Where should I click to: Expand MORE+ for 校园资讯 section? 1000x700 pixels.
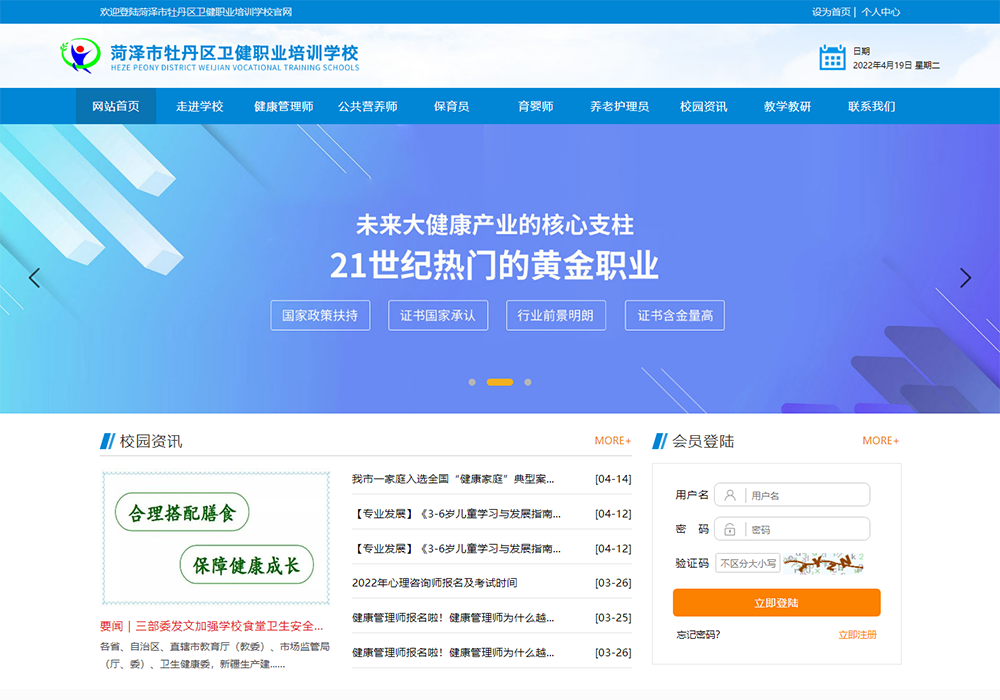point(612,441)
